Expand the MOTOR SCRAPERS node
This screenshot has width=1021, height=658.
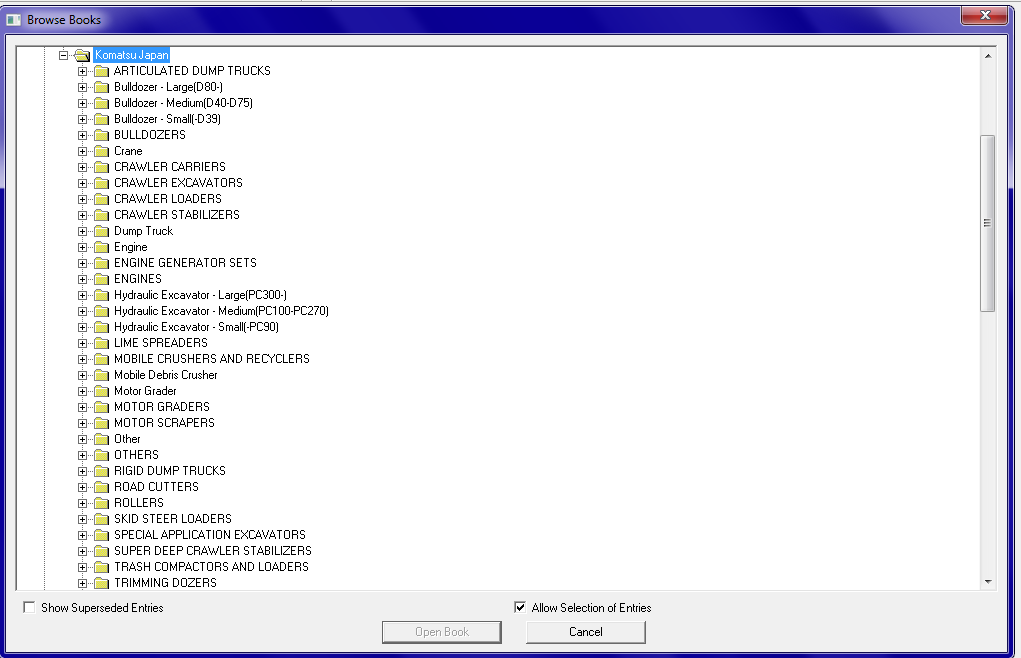click(82, 423)
